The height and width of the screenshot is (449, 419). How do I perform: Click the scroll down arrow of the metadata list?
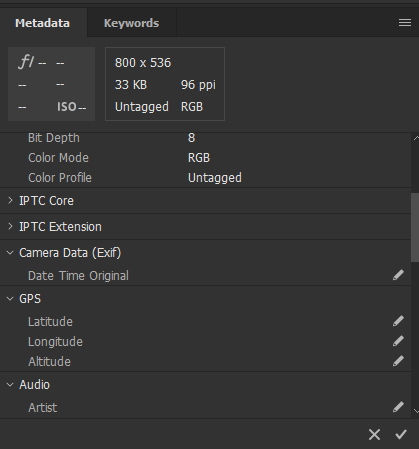tap(416, 411)
